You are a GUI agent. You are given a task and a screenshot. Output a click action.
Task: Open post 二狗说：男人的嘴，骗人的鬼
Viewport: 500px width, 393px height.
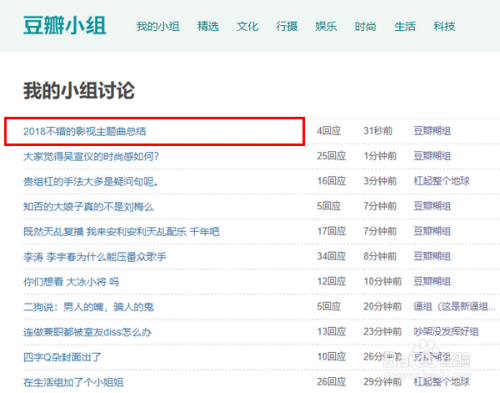[88, 307]
